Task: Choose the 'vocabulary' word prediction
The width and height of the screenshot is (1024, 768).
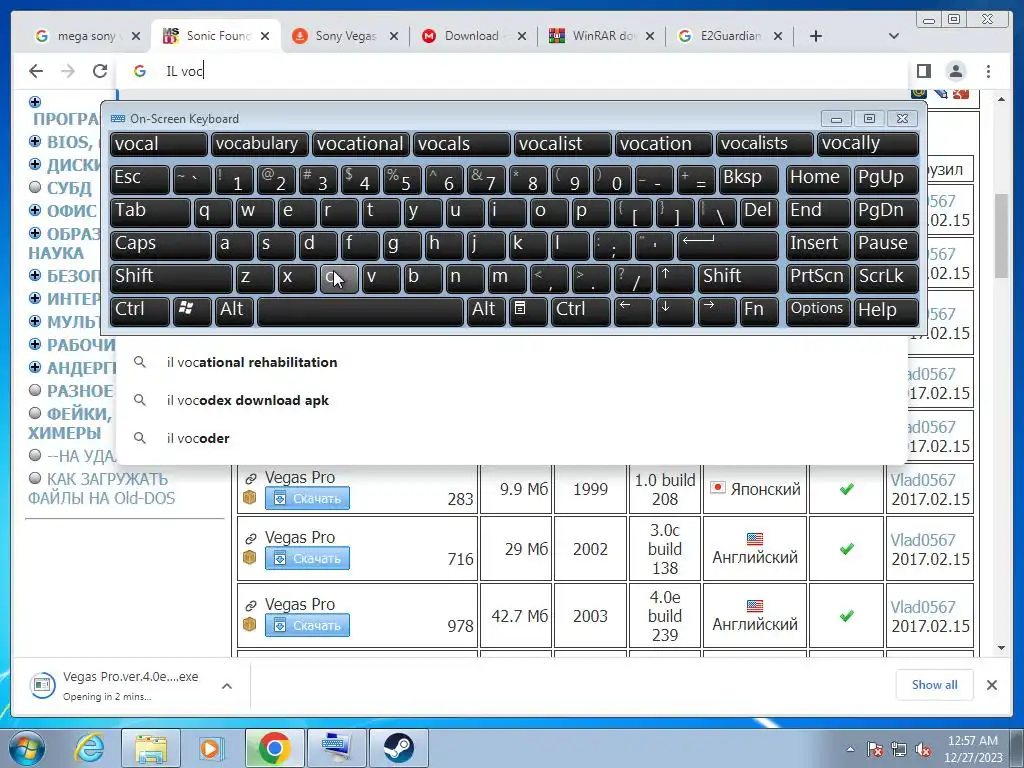Action: [x=259, y=144]
